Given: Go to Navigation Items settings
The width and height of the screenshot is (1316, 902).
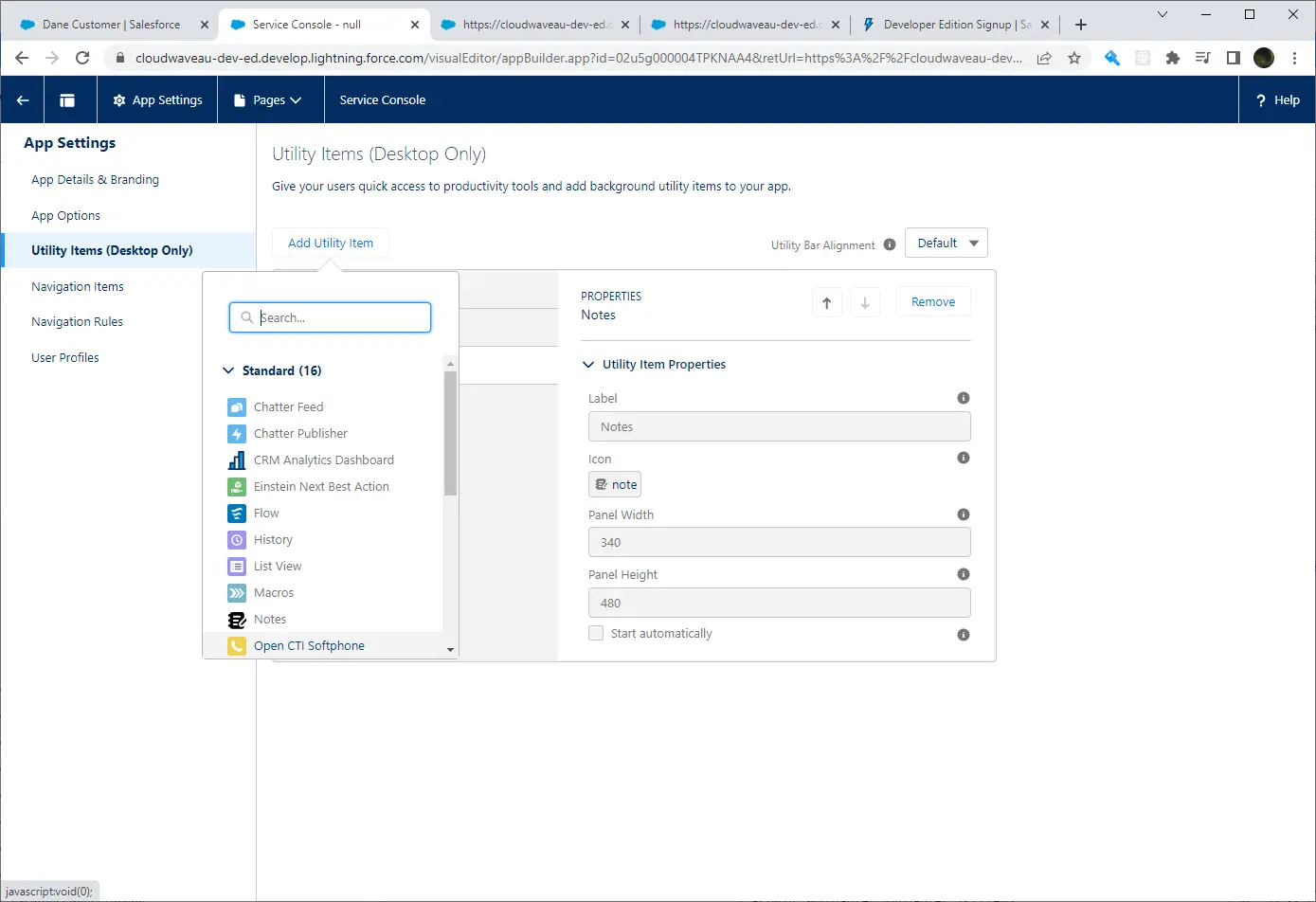Looking at the screenshot, I should [78, 287].
